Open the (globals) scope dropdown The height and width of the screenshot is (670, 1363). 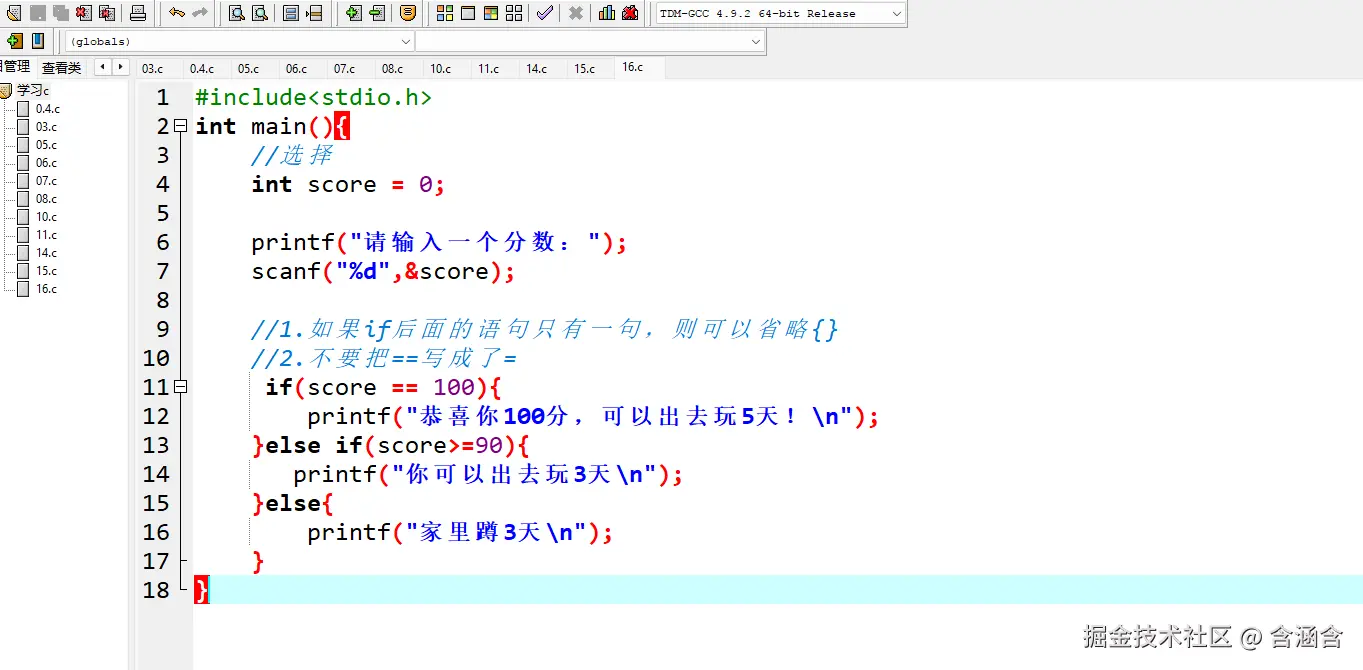[x=239, y=42]
